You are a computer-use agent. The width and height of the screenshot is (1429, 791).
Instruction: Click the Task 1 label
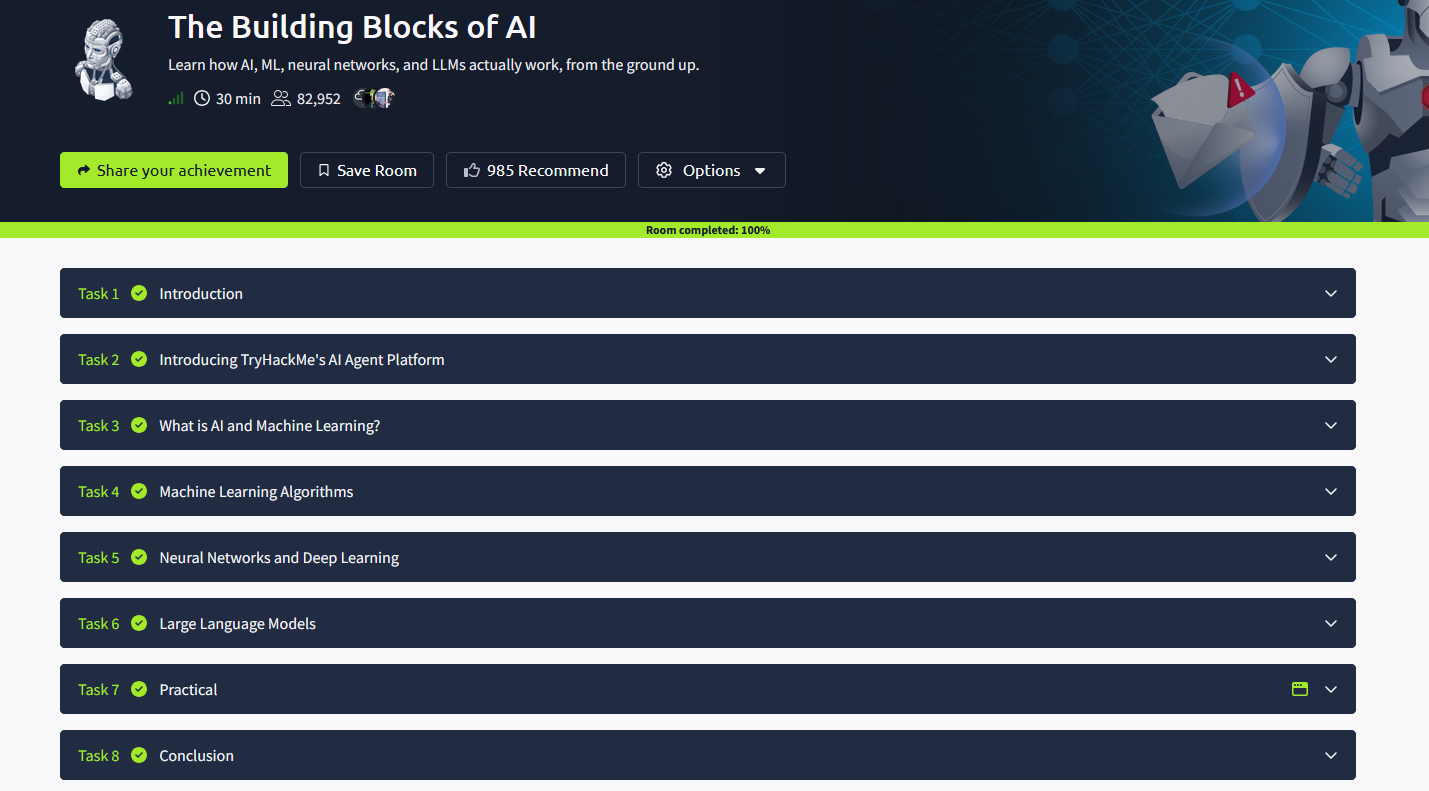pos(98,294)
